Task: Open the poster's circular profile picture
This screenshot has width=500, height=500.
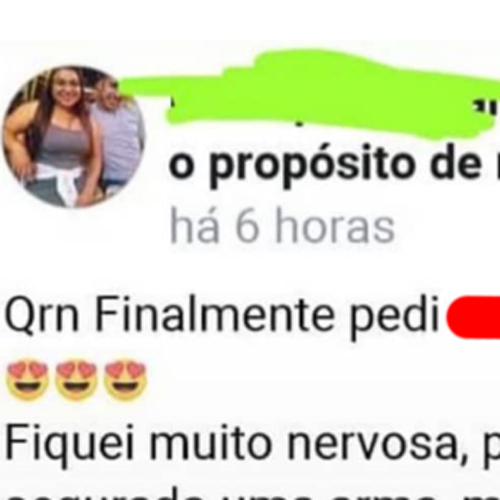Action: click(x=73, y=137)
